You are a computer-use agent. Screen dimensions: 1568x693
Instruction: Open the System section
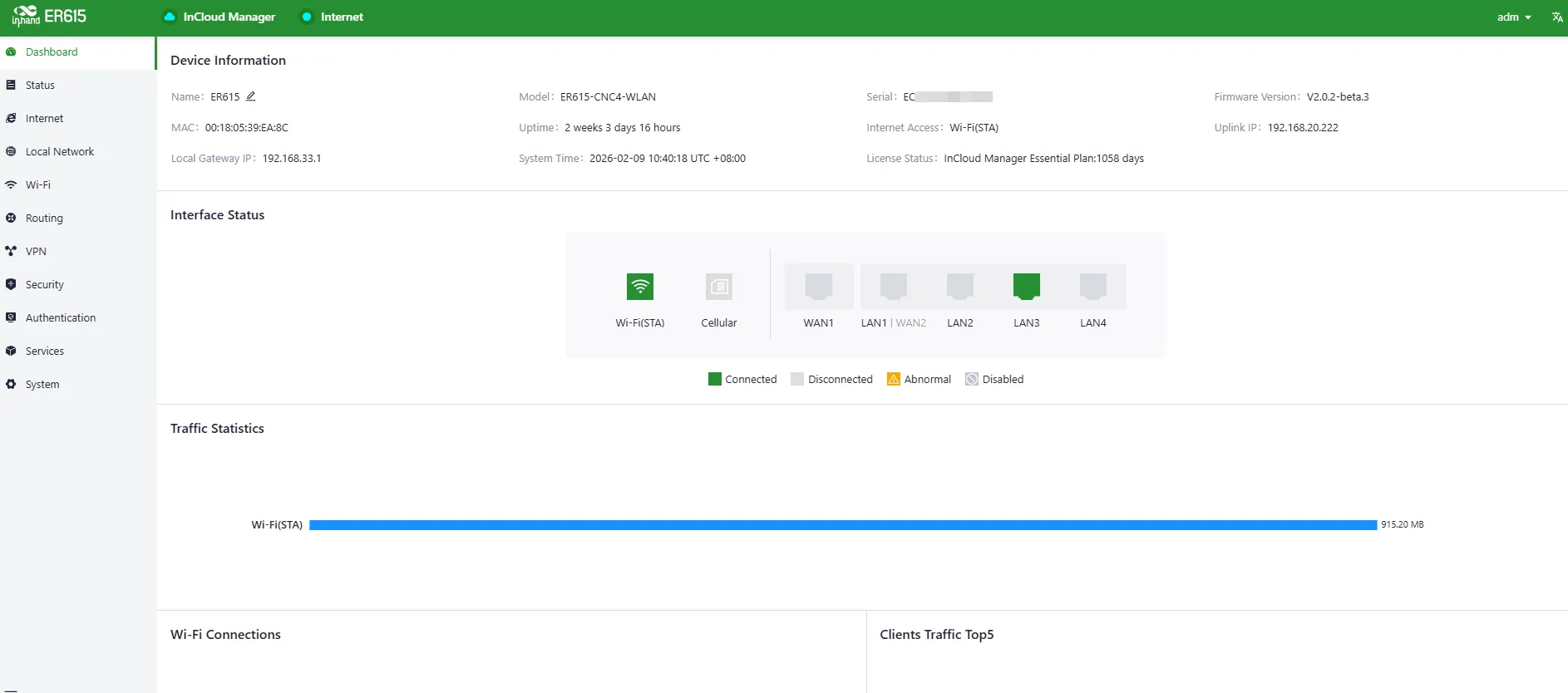pos(78,384)
